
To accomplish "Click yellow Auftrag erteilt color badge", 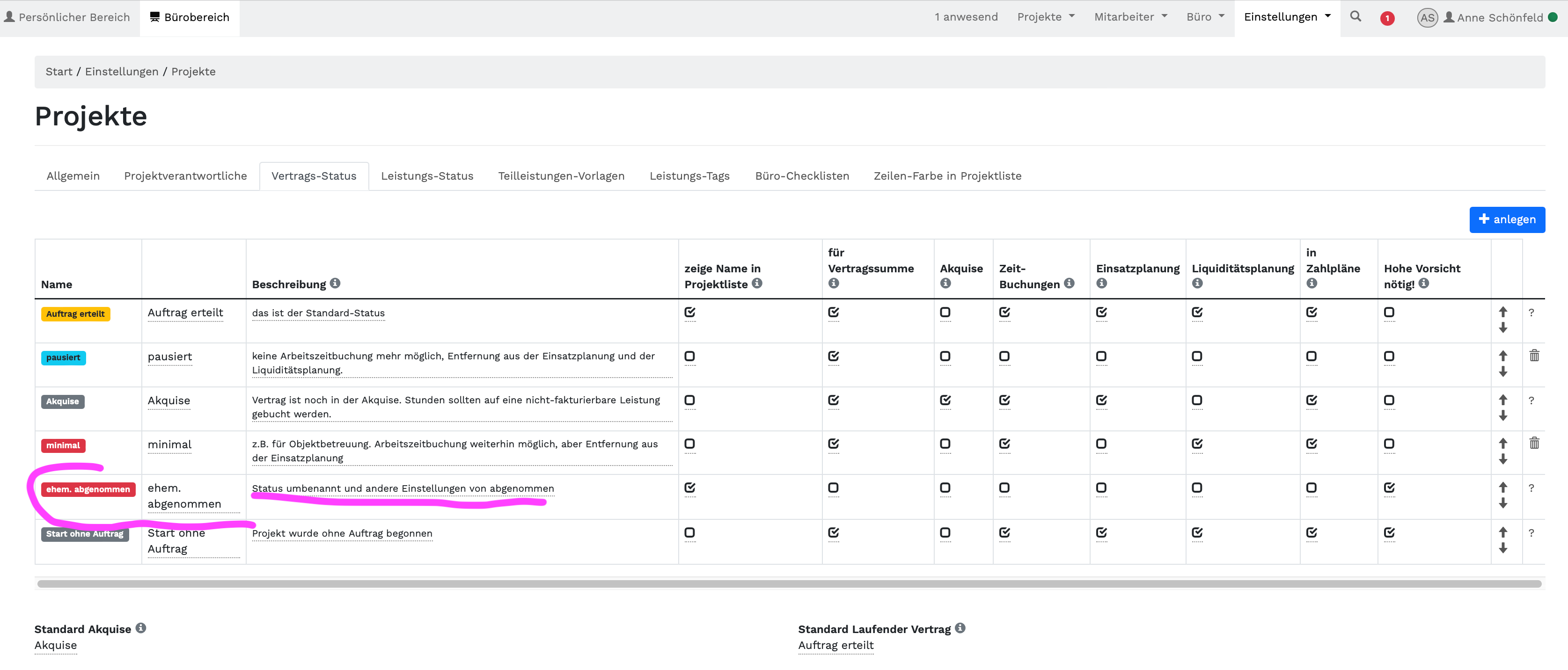I will tap(75, 314).
